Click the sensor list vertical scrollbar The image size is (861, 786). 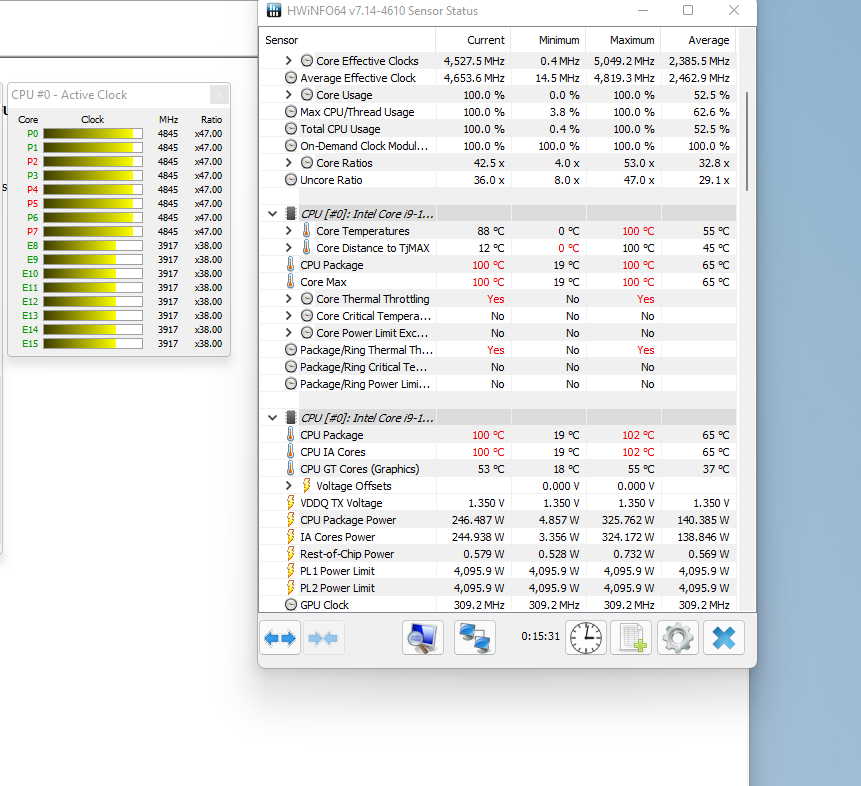click(747, 142)
